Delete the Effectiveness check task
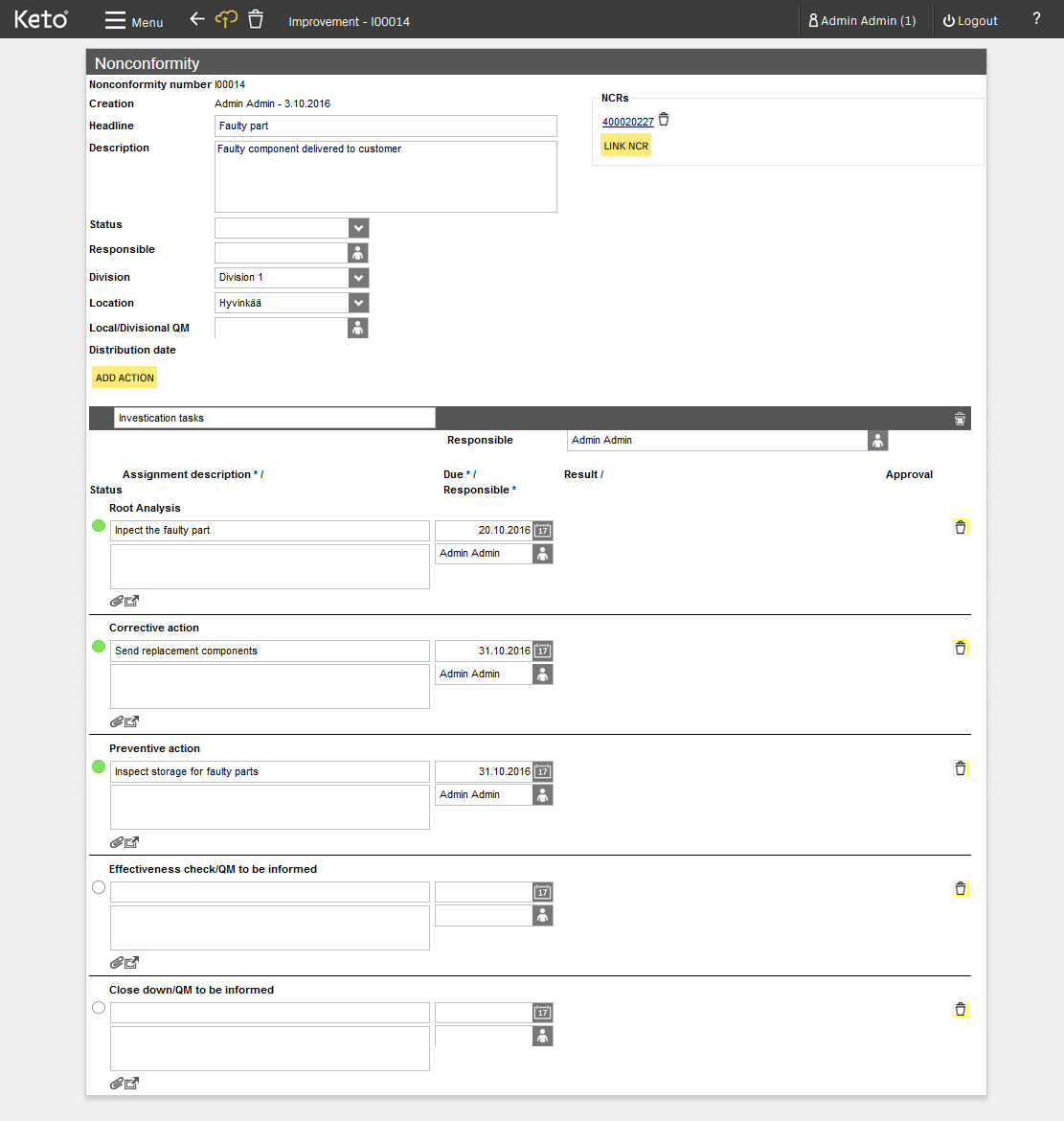This screenshot has width=1064, height=1121. (961, 888)
